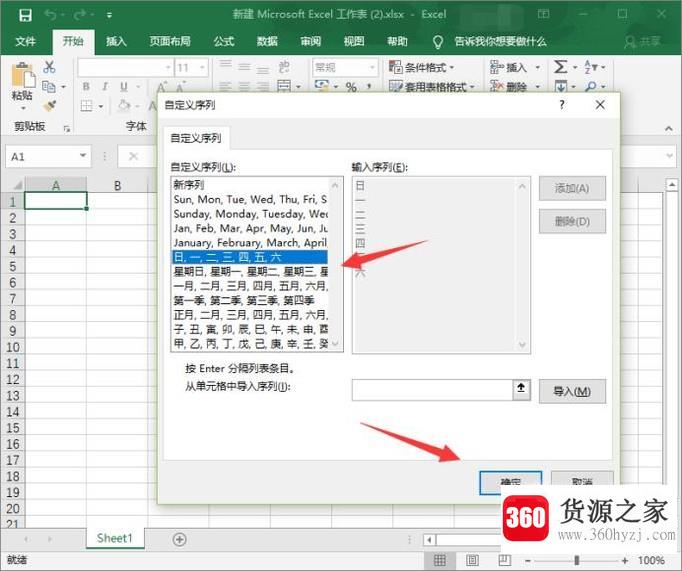This screenshot has height=571, width=682.
Task: Switch to the Page Layout tab
Action: pyautogui.click(x=170, y=41)
